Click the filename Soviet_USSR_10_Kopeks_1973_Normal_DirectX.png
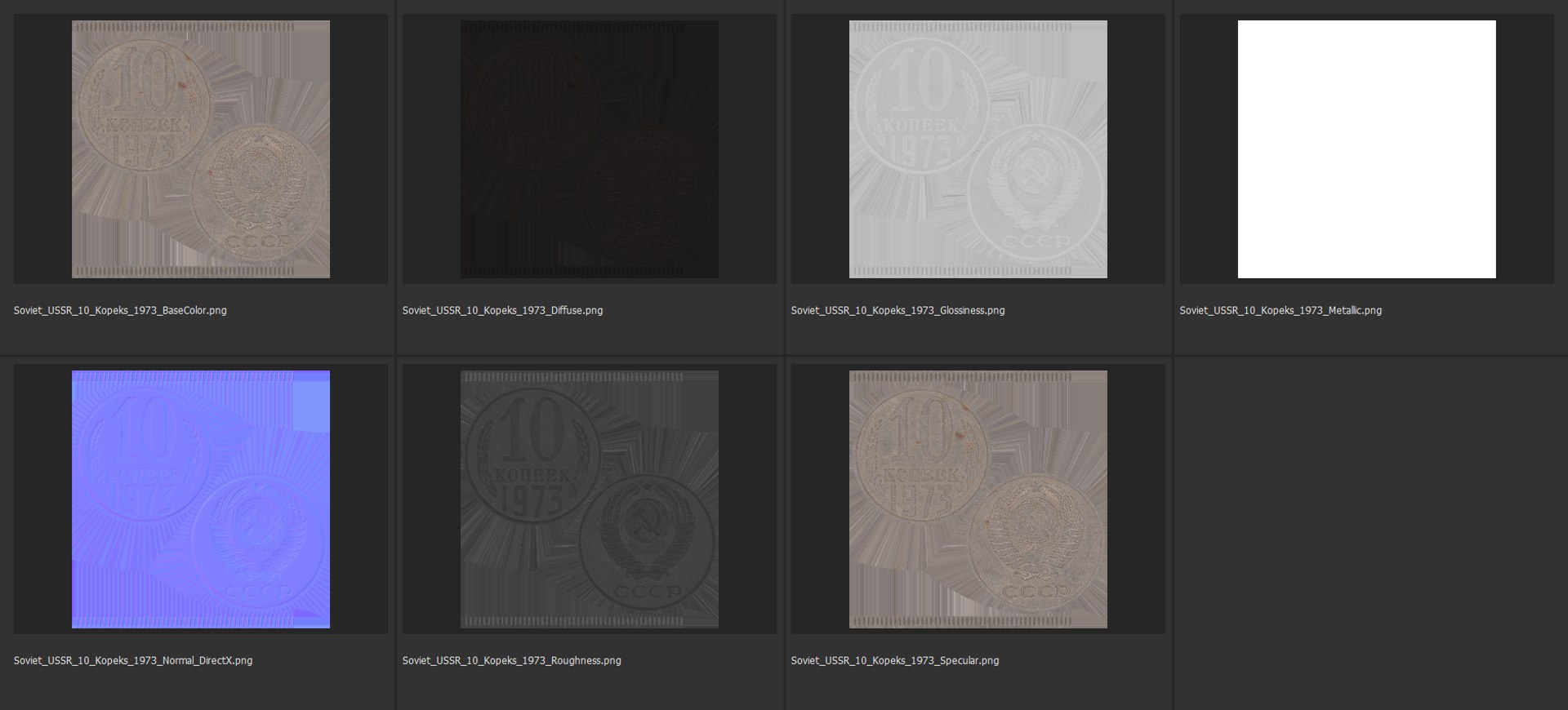 click(x=133, y=660)
